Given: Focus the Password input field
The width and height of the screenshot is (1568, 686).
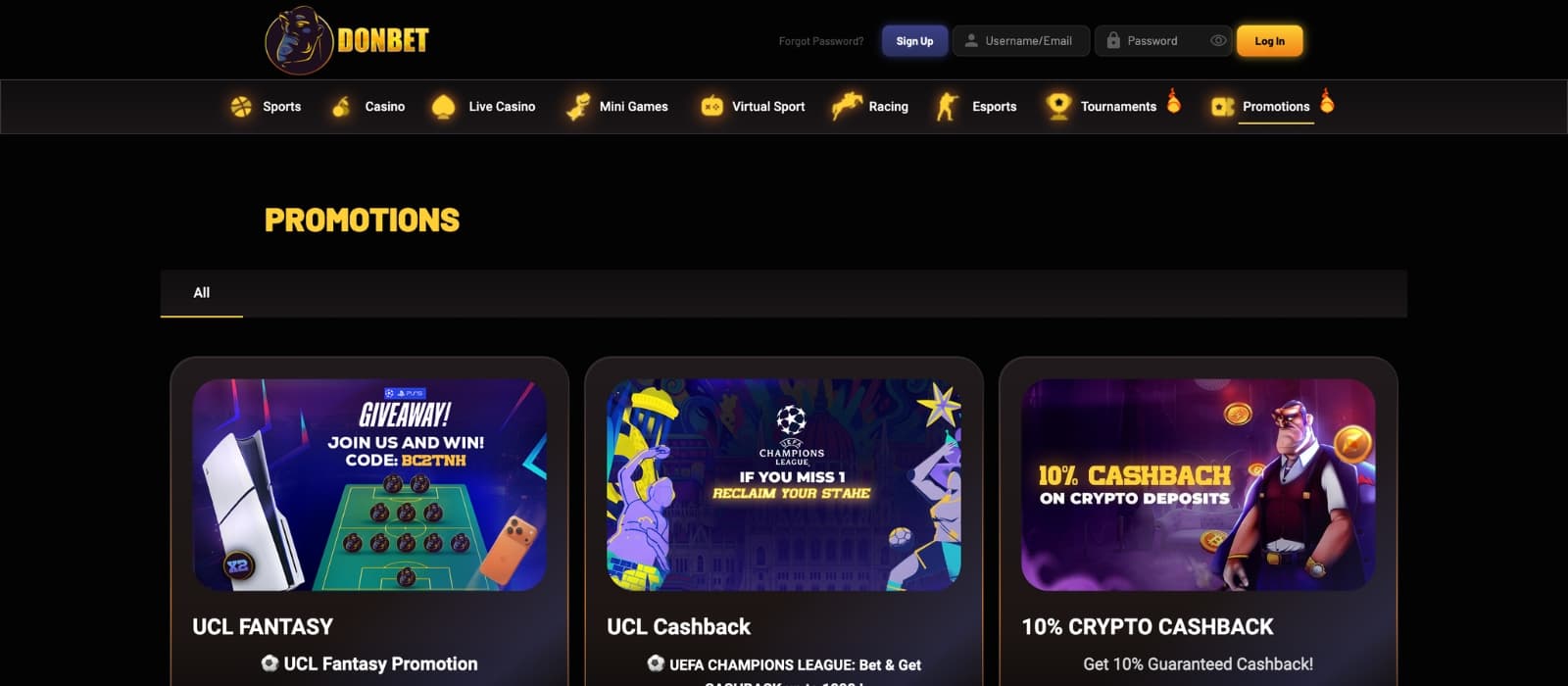Looking at the screenshot, I should [1163, 40].
